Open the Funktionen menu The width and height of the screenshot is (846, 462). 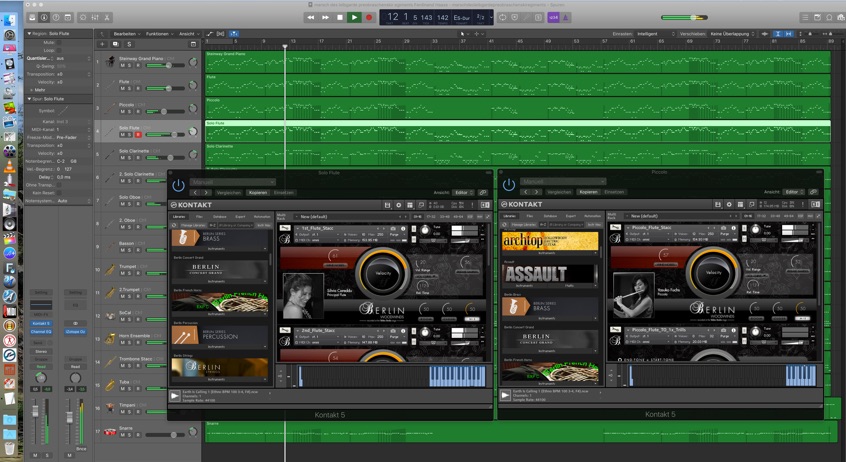[x=160, y=33]
